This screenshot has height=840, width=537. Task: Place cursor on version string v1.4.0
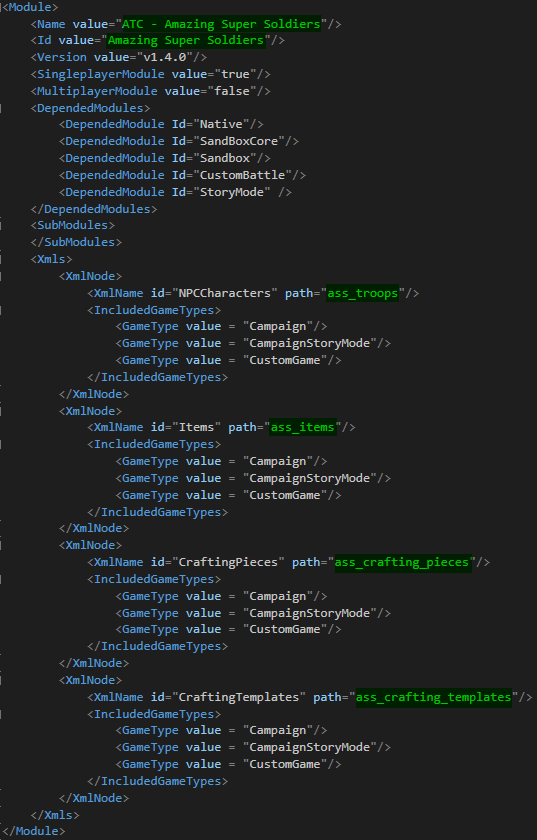click(165, 57)
